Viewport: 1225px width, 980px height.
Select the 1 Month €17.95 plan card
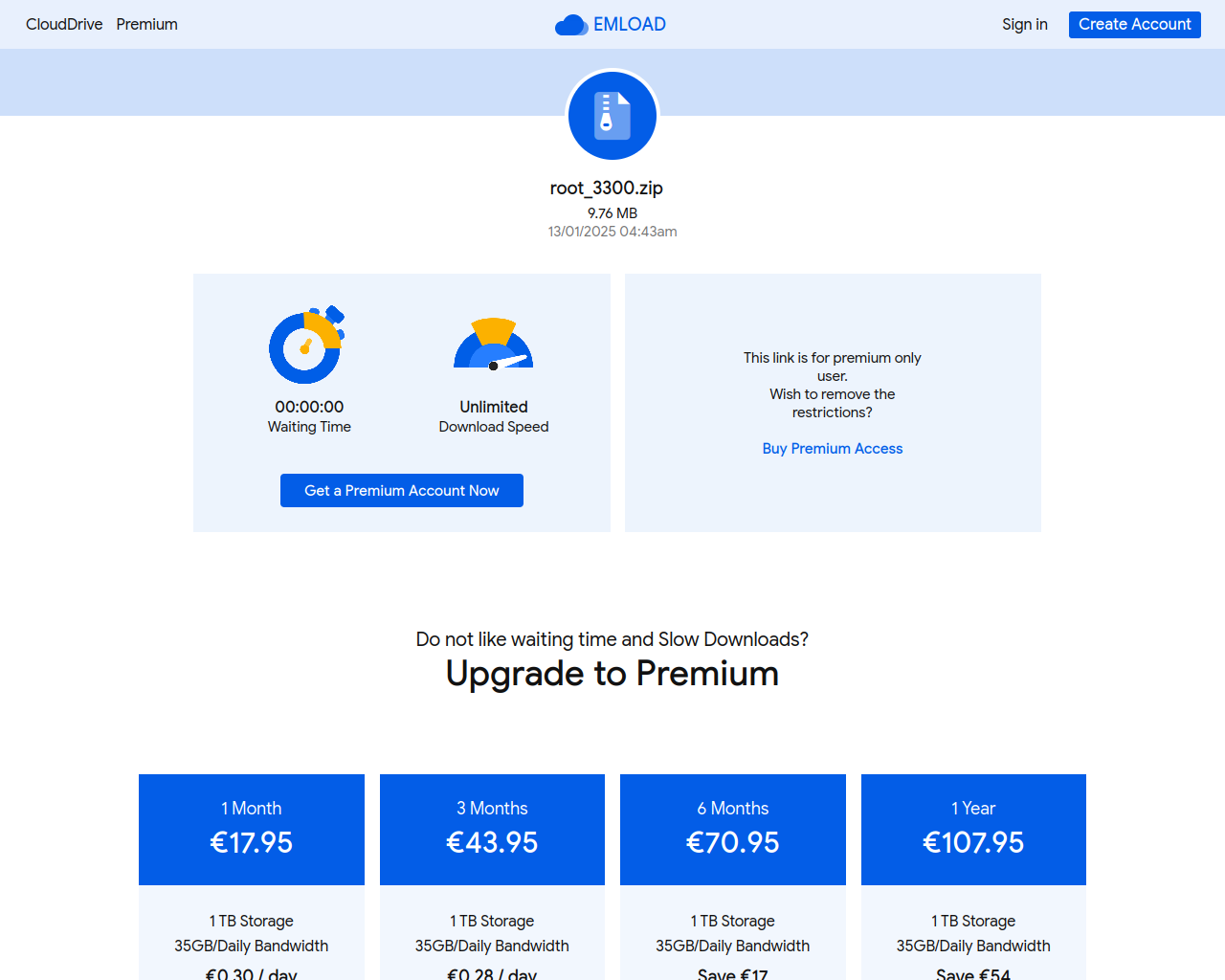coord(252,829)
